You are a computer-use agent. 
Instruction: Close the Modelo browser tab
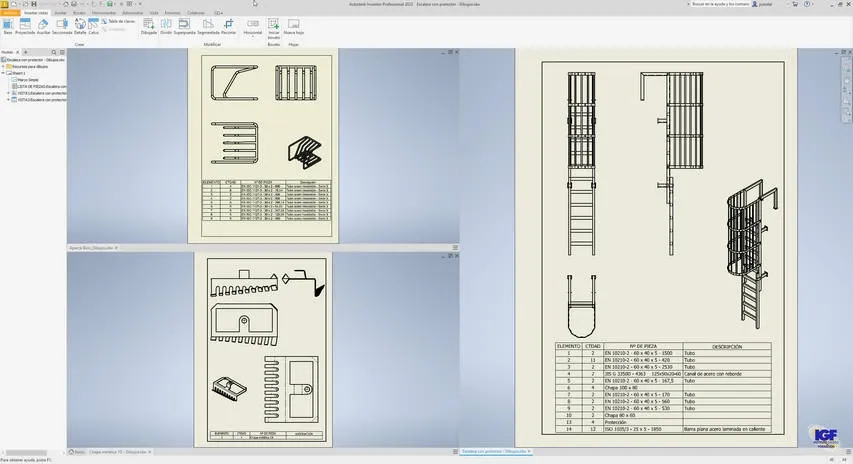17,52
